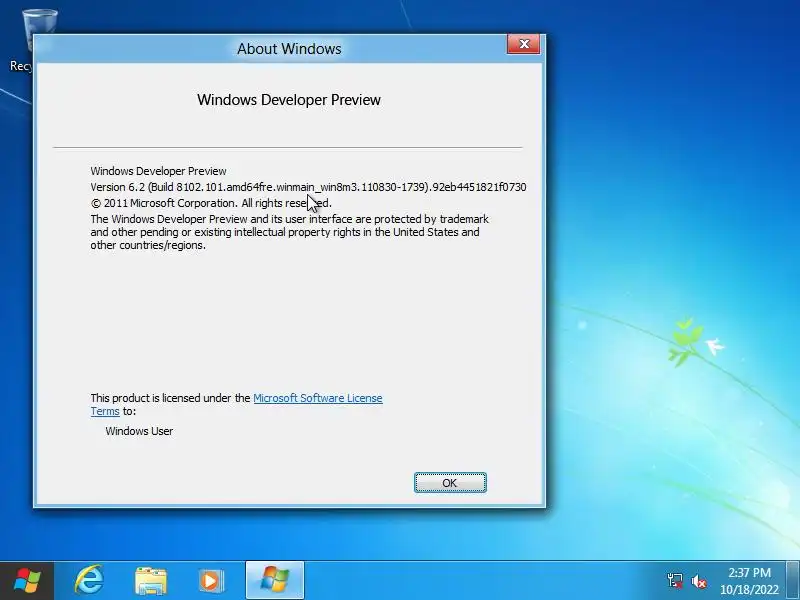
Task: Click the muted volume tray icon
Action: point(698,581)
